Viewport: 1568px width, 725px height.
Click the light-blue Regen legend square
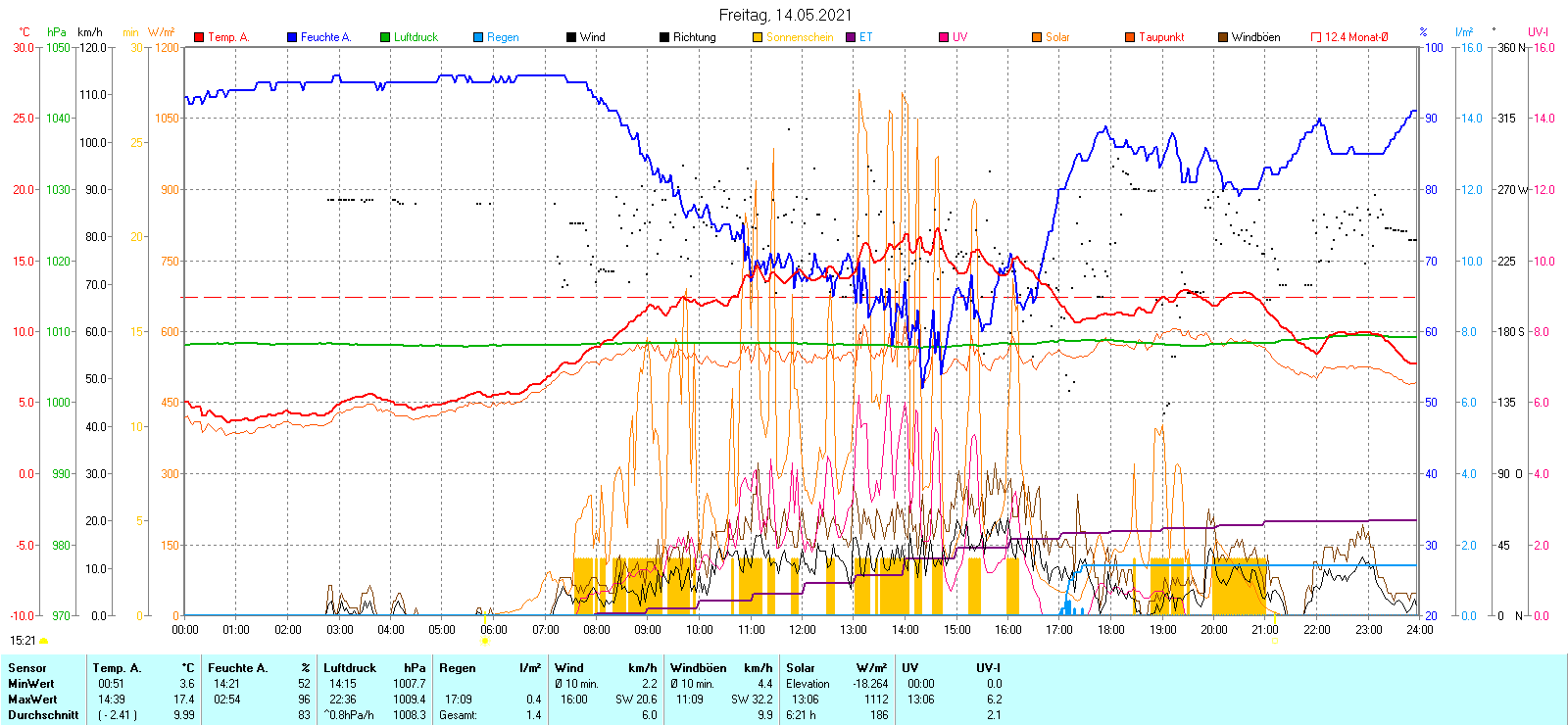click(478, 37)
